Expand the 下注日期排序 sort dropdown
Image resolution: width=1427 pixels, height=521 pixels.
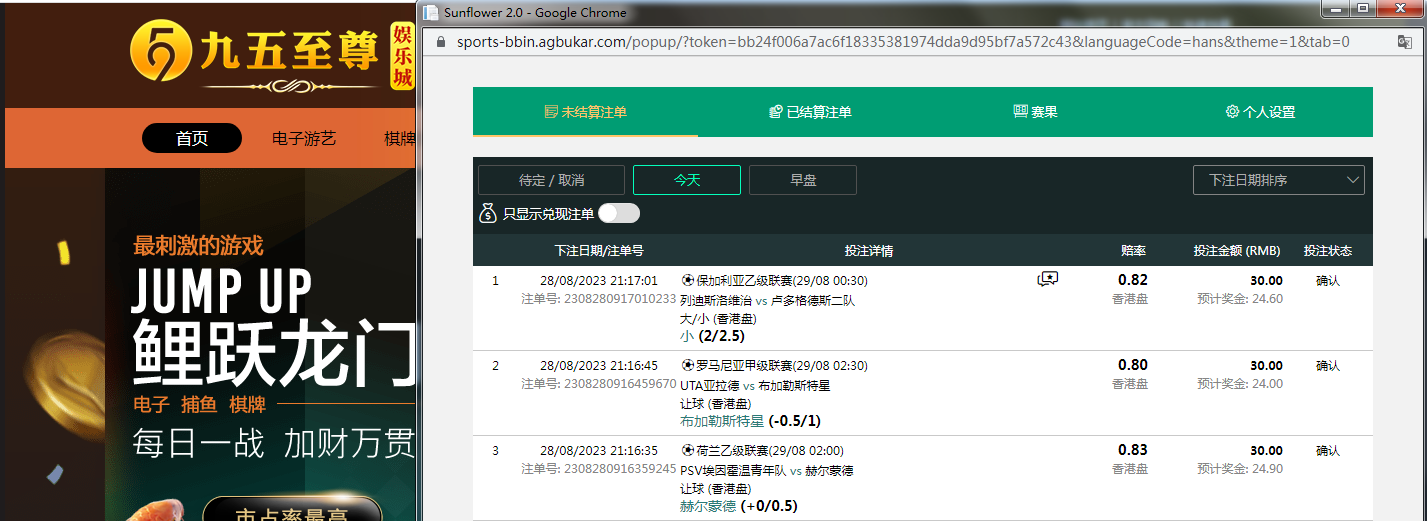(x=1279, y=180)
